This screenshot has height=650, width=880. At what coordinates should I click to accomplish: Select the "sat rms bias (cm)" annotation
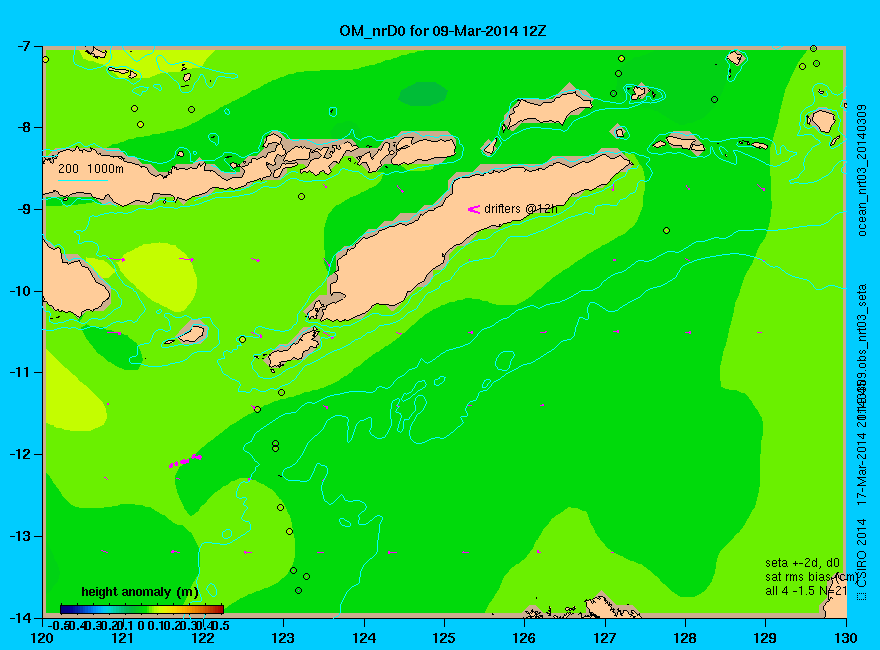[x=811, y=577]
